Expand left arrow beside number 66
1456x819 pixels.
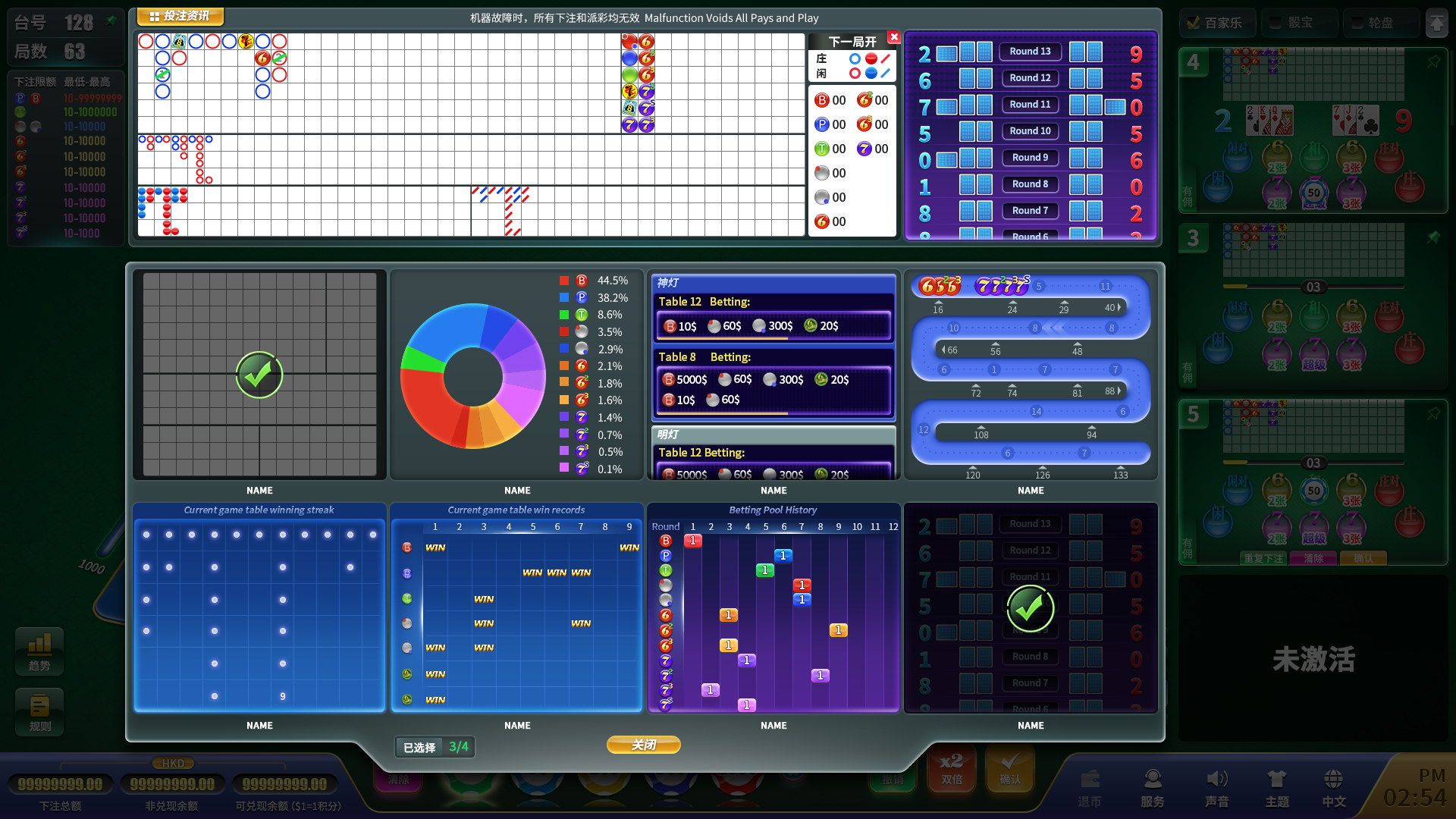point(943,350)
